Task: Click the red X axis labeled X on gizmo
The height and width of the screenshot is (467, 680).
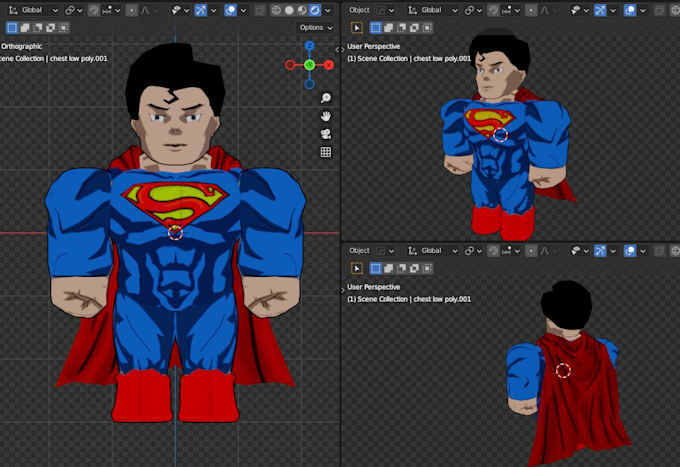Action: (x=329, y=65)
